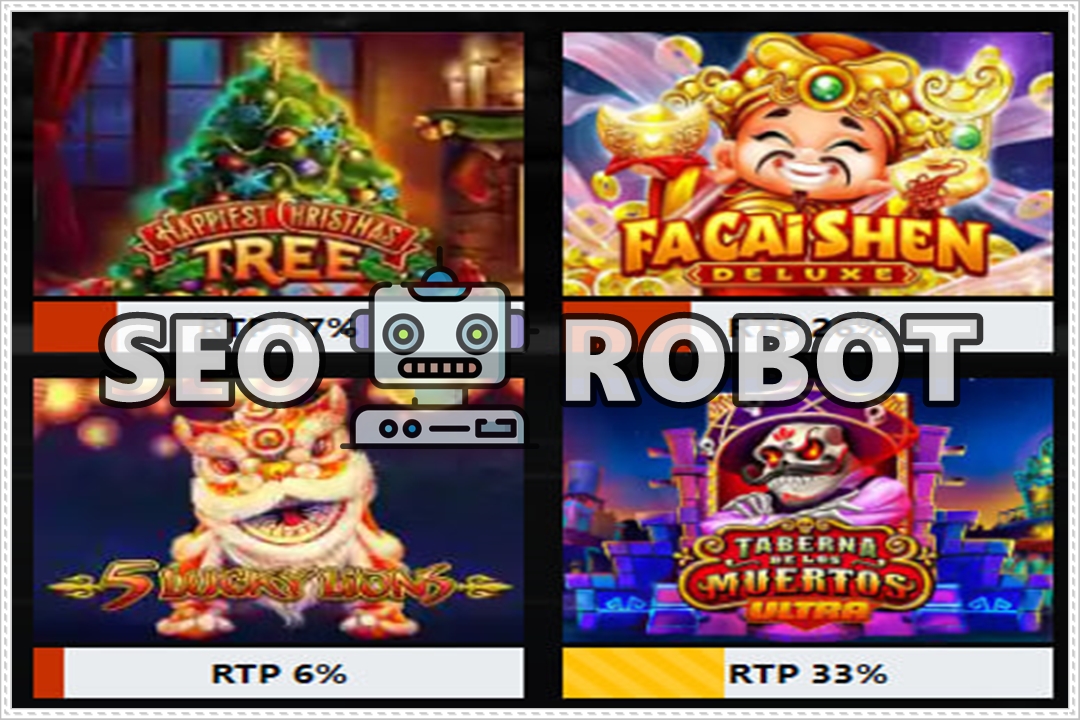Click the robot's antenna on top
1080x720 pixels.
[x=439, y=276]
